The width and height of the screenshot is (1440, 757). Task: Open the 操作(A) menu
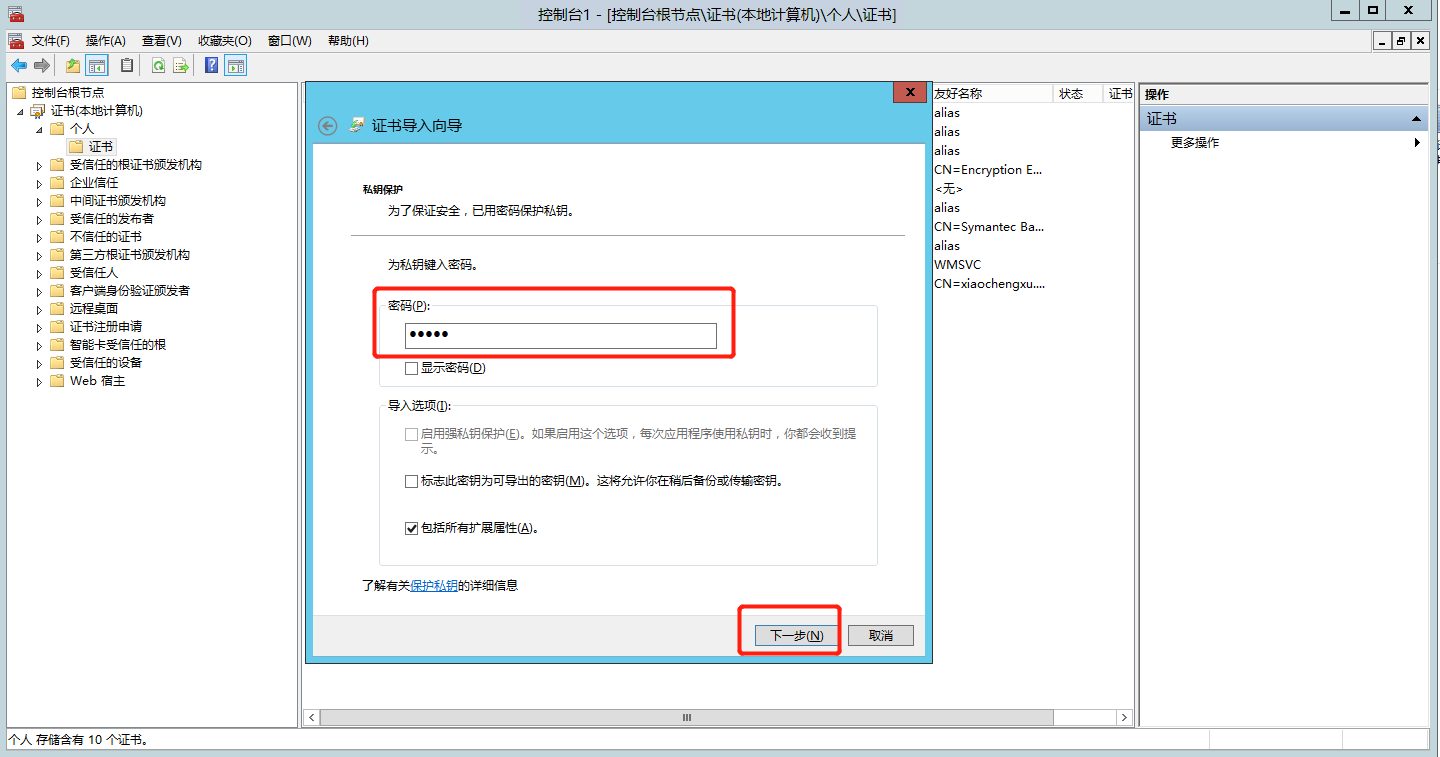(106, 41)
